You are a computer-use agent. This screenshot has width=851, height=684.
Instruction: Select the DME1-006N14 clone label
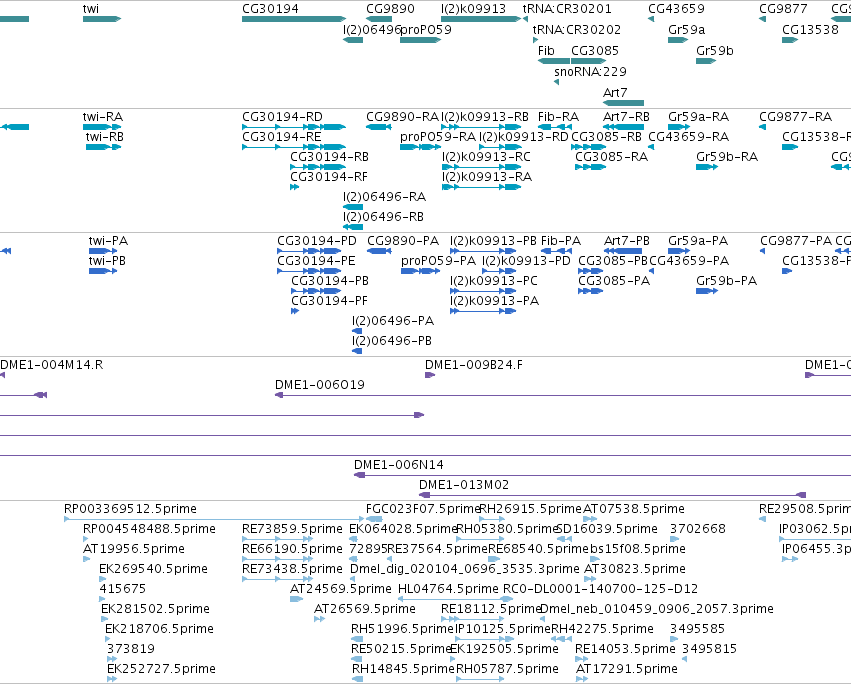click(398, 465)
